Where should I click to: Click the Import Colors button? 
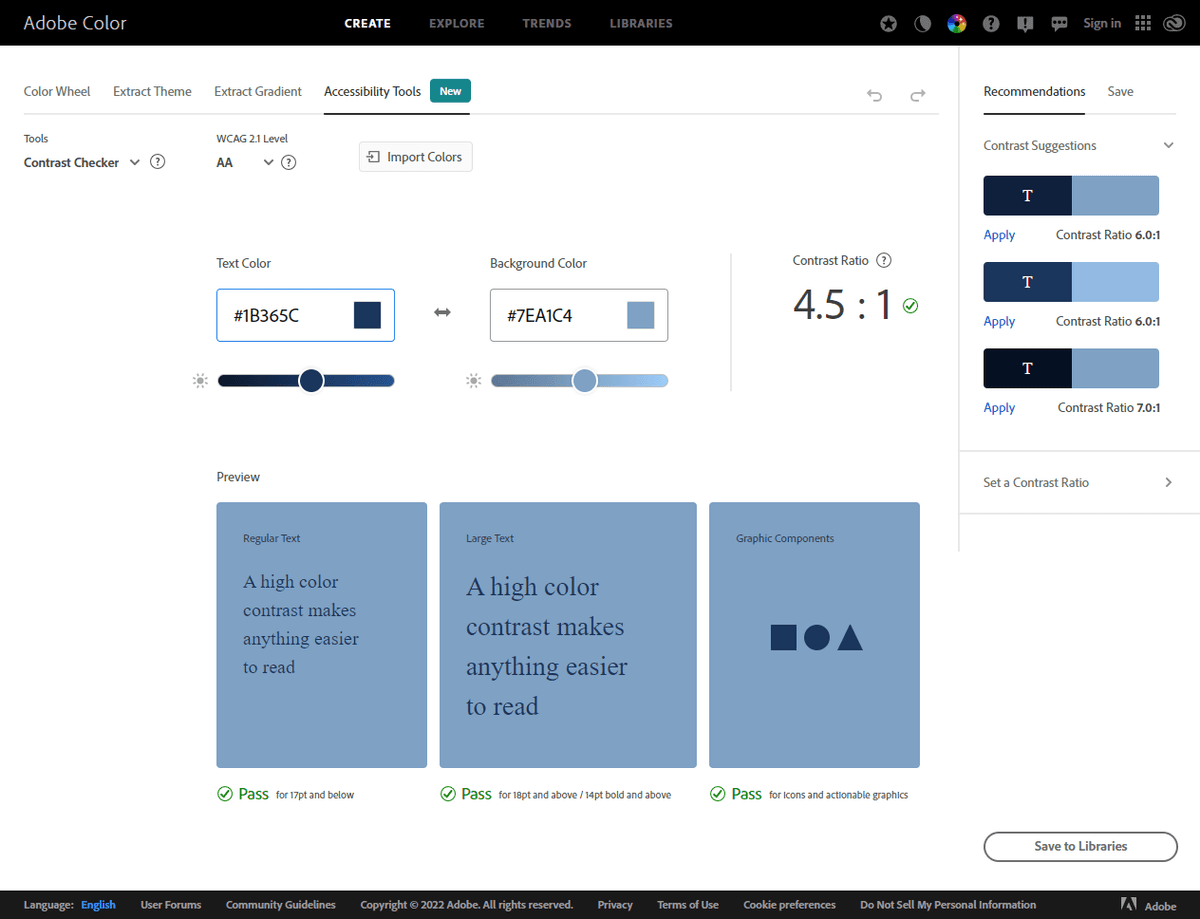pyautogui.click(x=415, y=157)
